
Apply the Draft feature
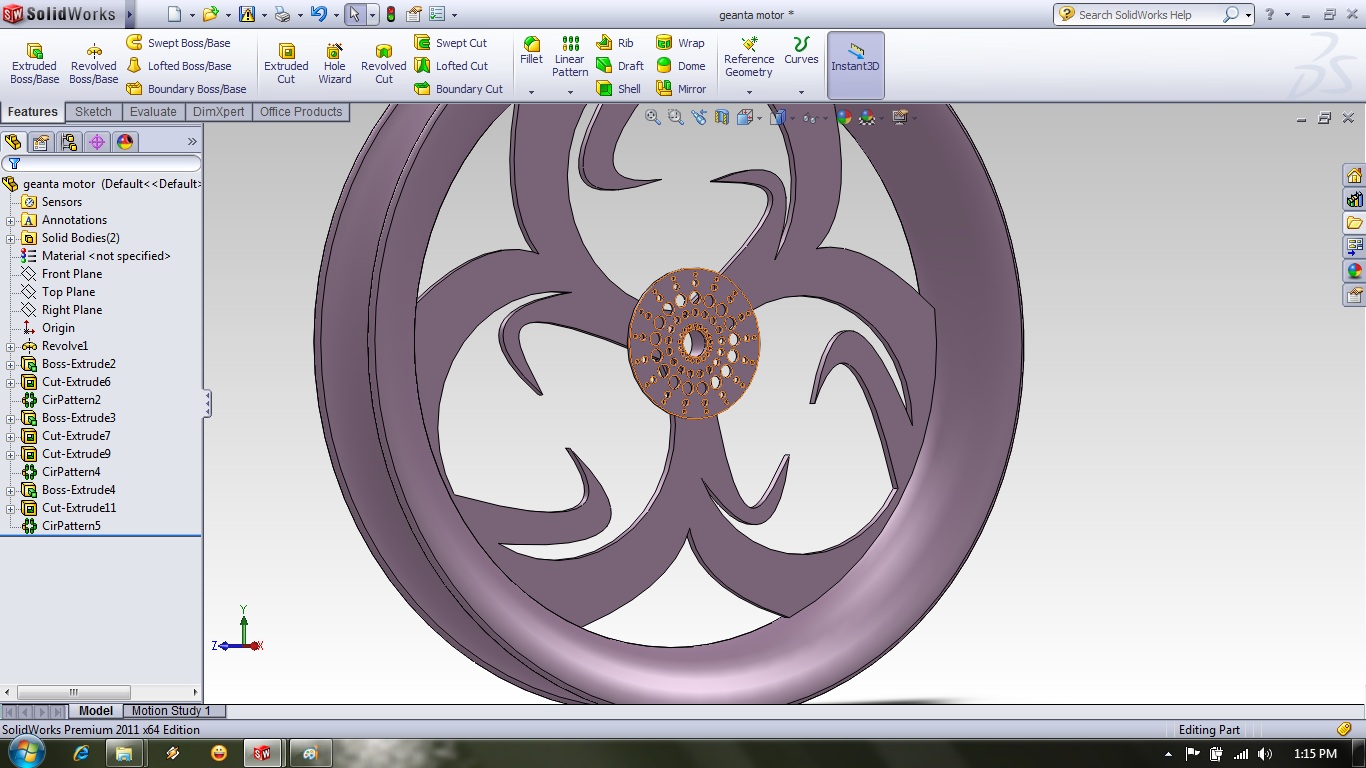pos(620,66)
